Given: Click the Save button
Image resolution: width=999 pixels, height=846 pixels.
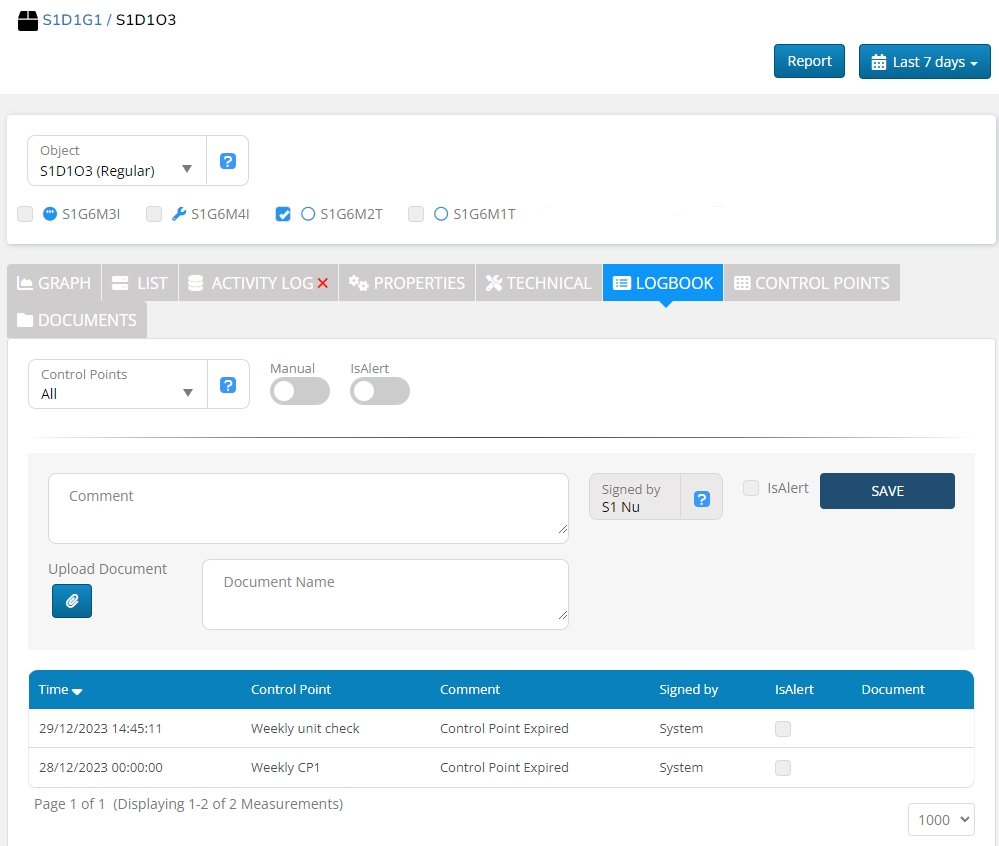Looking at the screenshot, I should pyautogui.click(x=887, y=491).
